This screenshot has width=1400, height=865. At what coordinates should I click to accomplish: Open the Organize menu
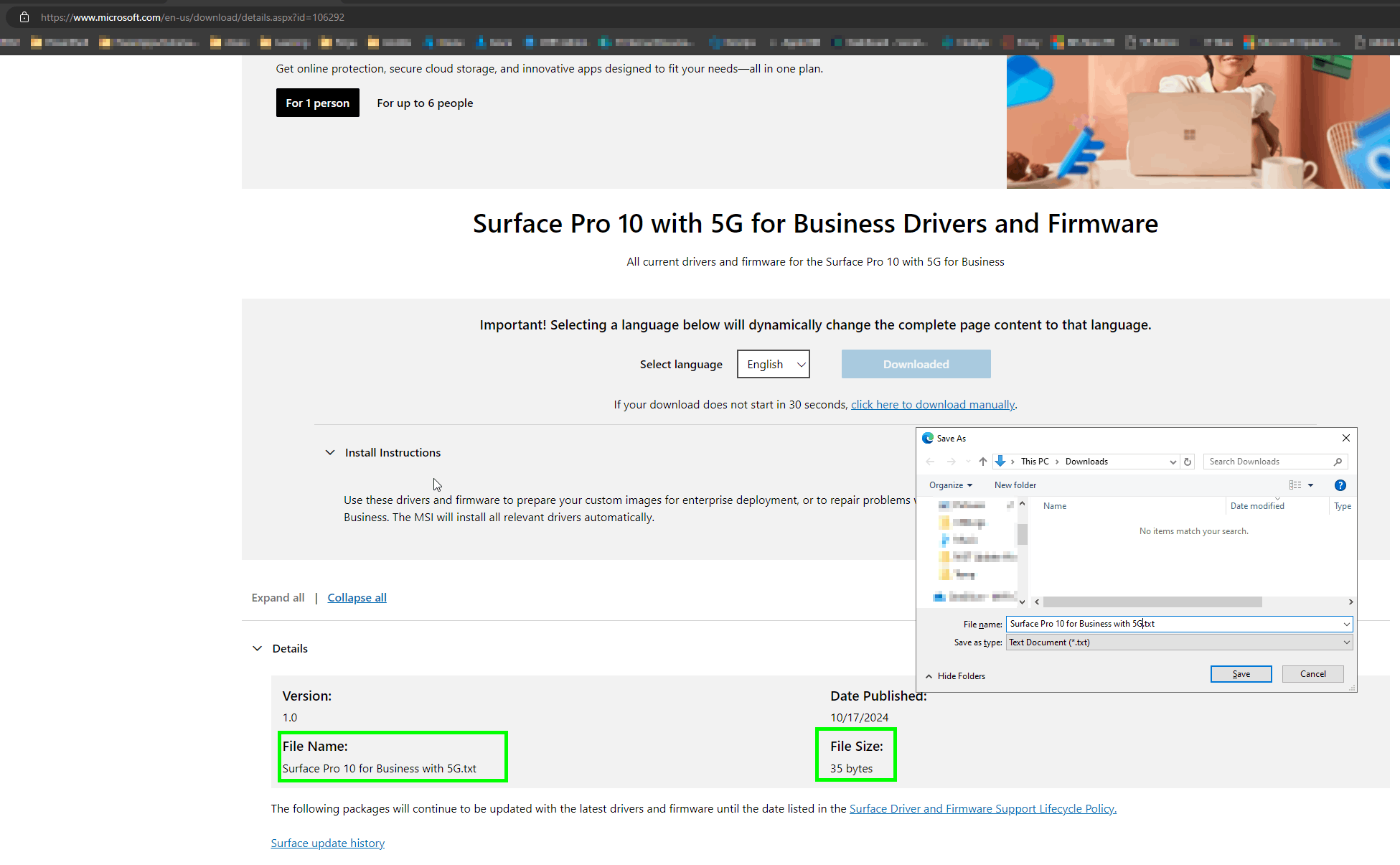pyautogui.click(x=950, y=485)
